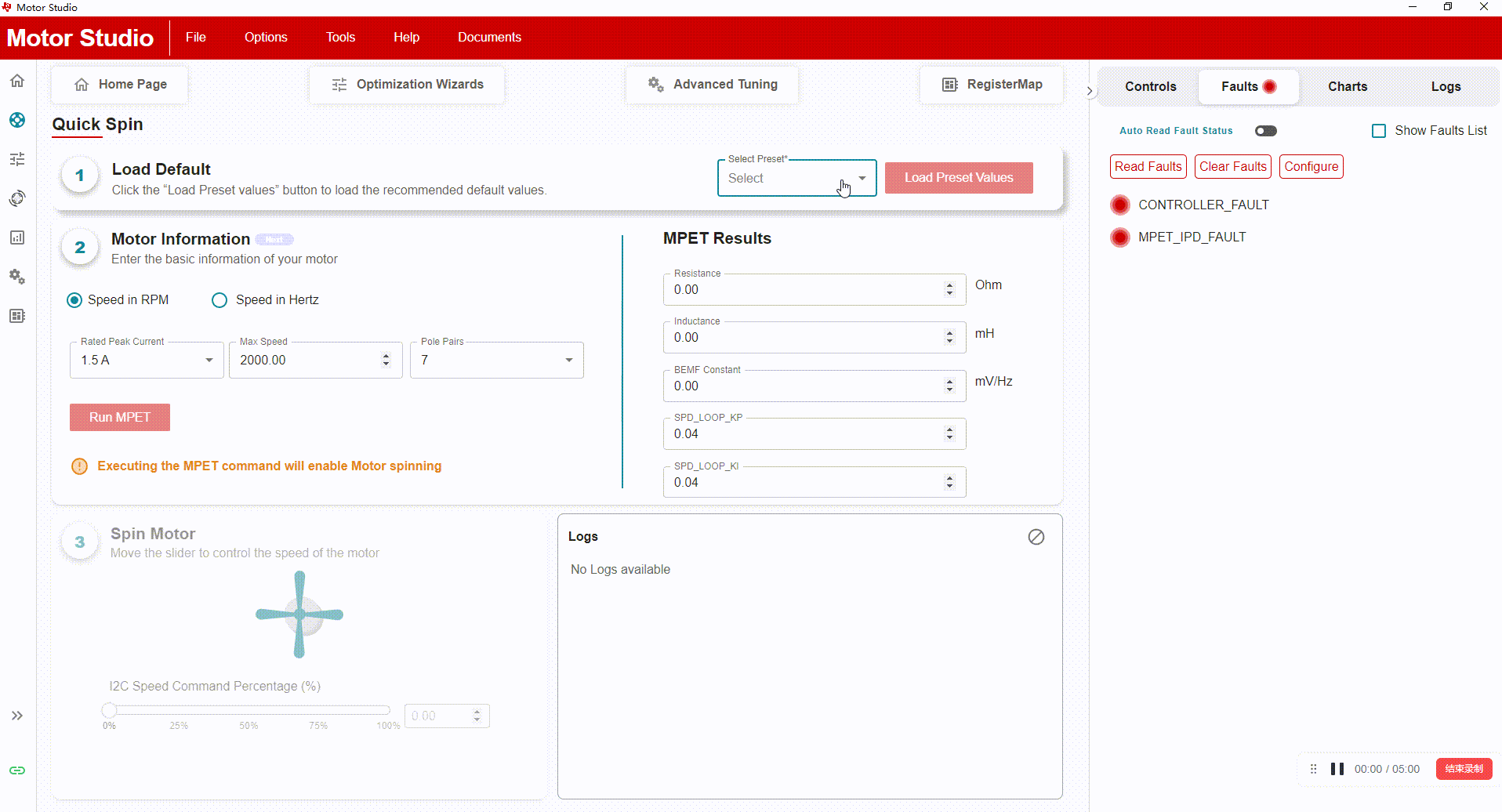Switch to the Controls tab
1502x812 pixels.
tap(1151, 86)
